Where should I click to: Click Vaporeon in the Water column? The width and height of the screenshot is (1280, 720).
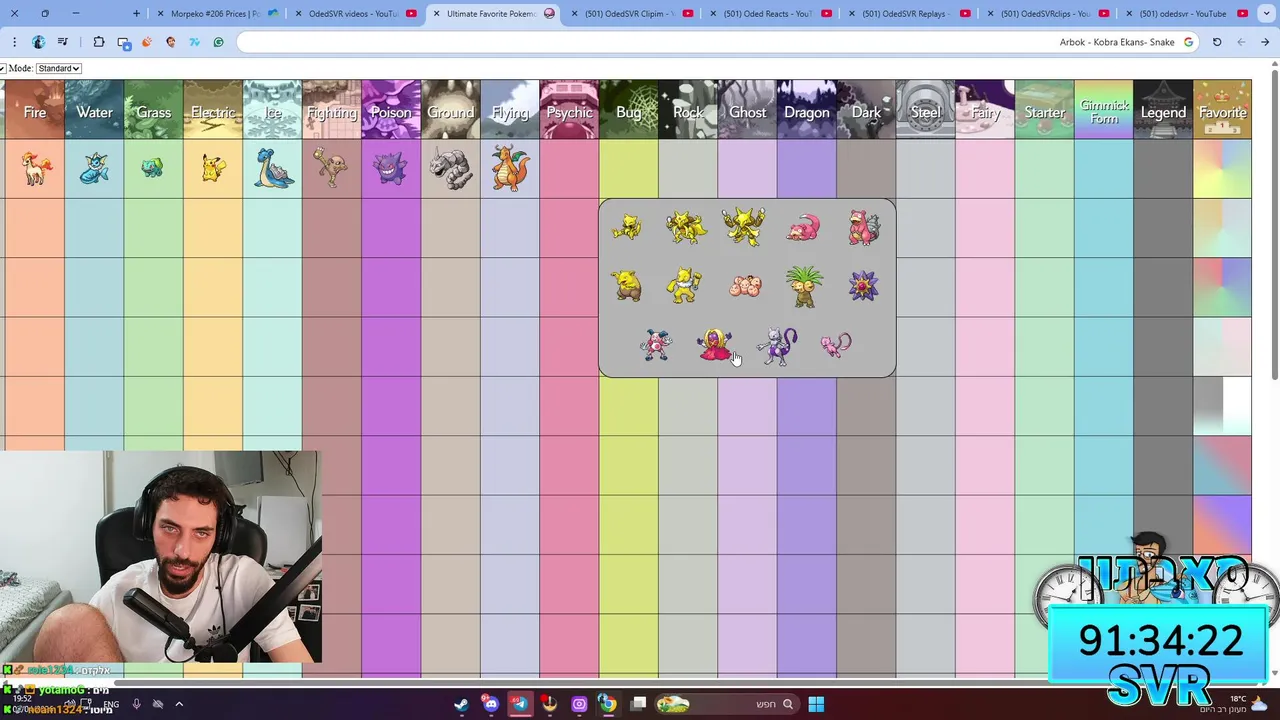94,169
